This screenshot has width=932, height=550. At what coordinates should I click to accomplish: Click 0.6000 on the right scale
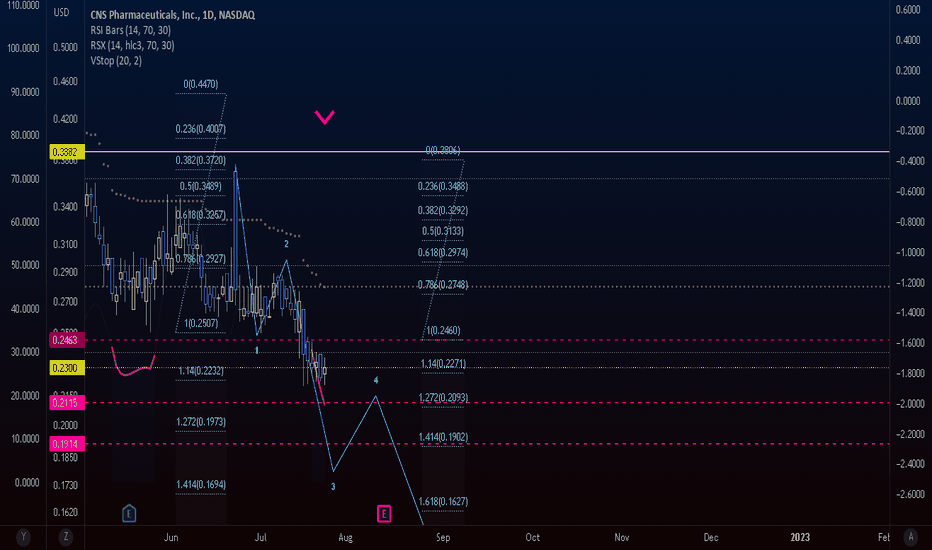tap(908, 10)
